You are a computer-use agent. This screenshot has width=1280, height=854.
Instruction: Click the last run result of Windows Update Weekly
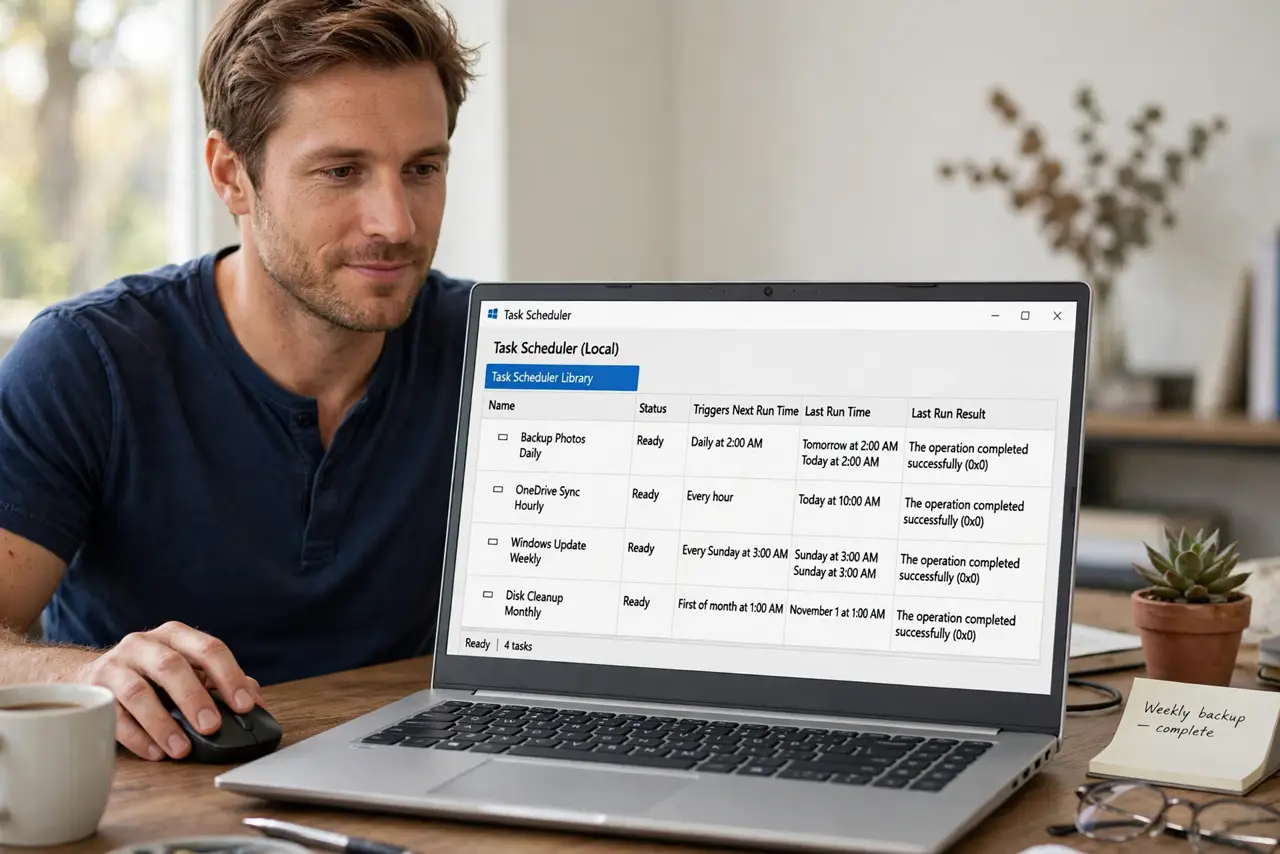pyautogui.click(x=959, y=569)
